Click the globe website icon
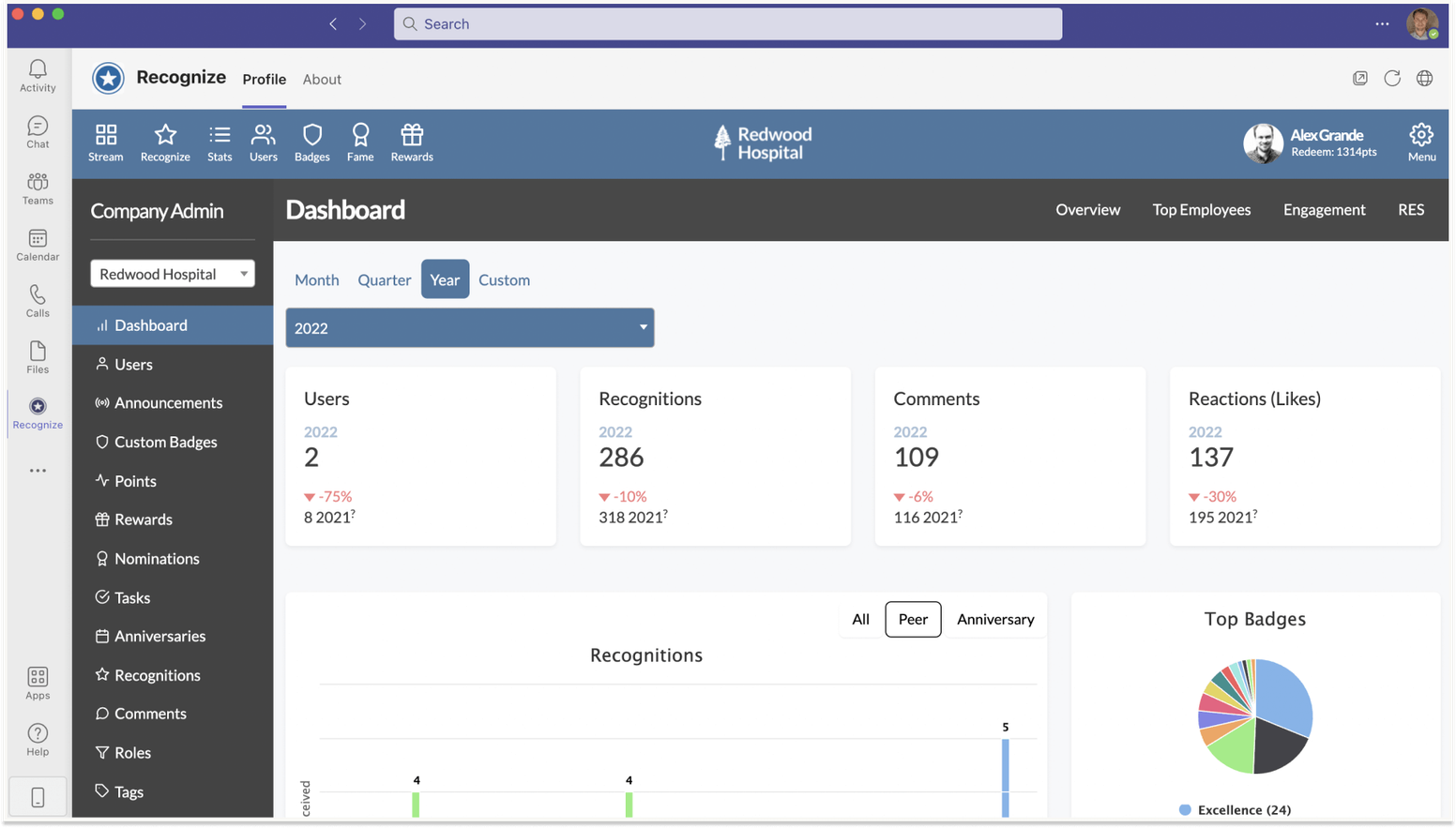The height and width of the screenshot is (828, 1456). coord(1424,79)
